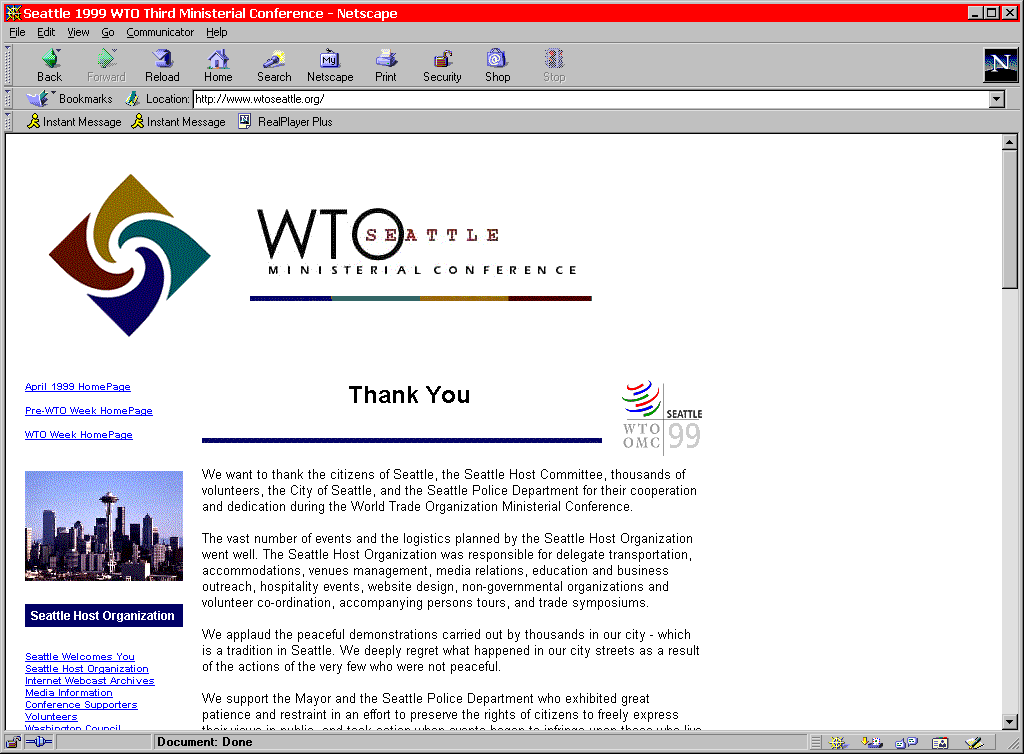Viewport: 1024px width, 754px height.
Task: Click the Netscape N logo
Action: [1000, 65]
